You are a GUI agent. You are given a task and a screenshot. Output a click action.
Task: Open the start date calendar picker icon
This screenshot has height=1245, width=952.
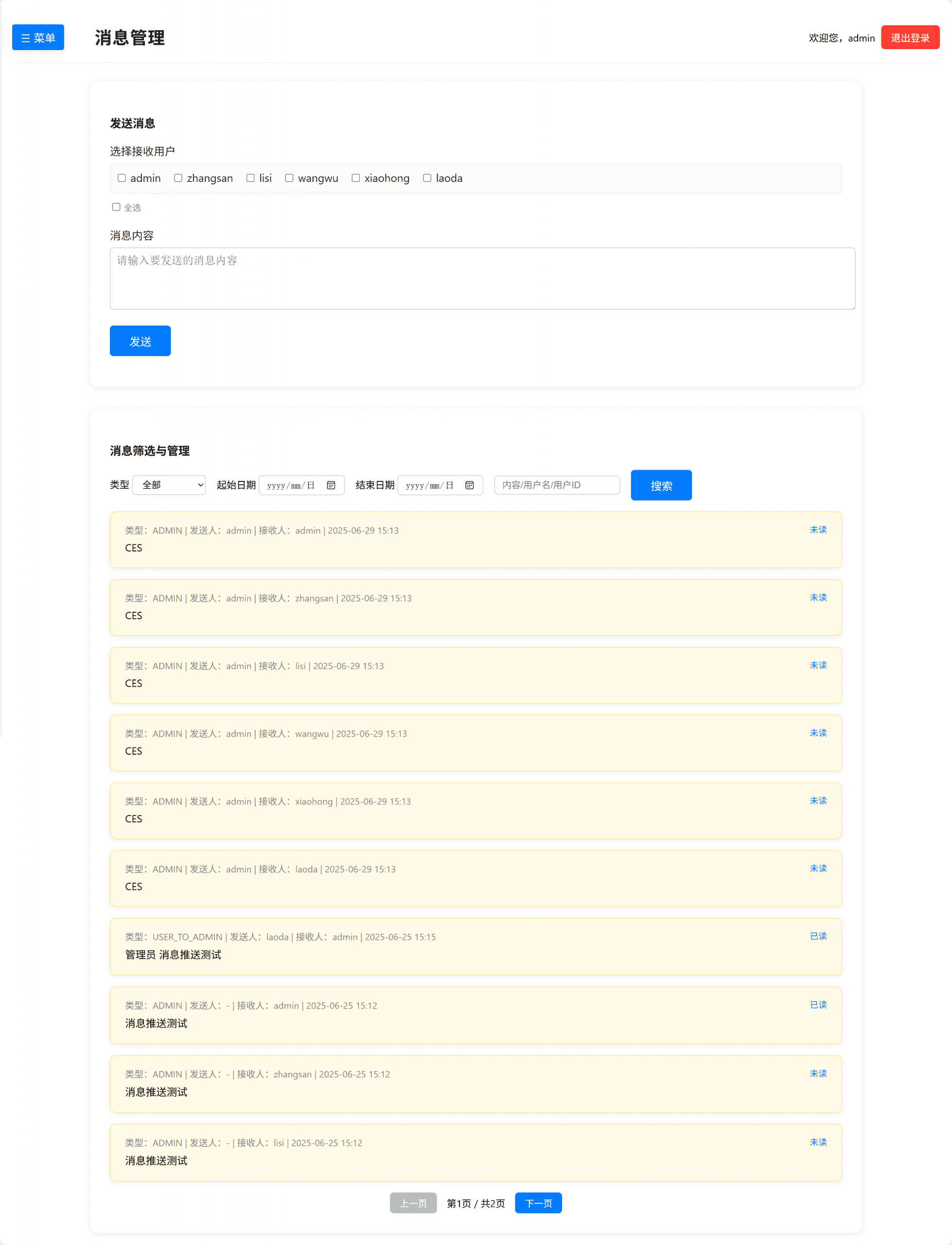[x=331, y=485]
